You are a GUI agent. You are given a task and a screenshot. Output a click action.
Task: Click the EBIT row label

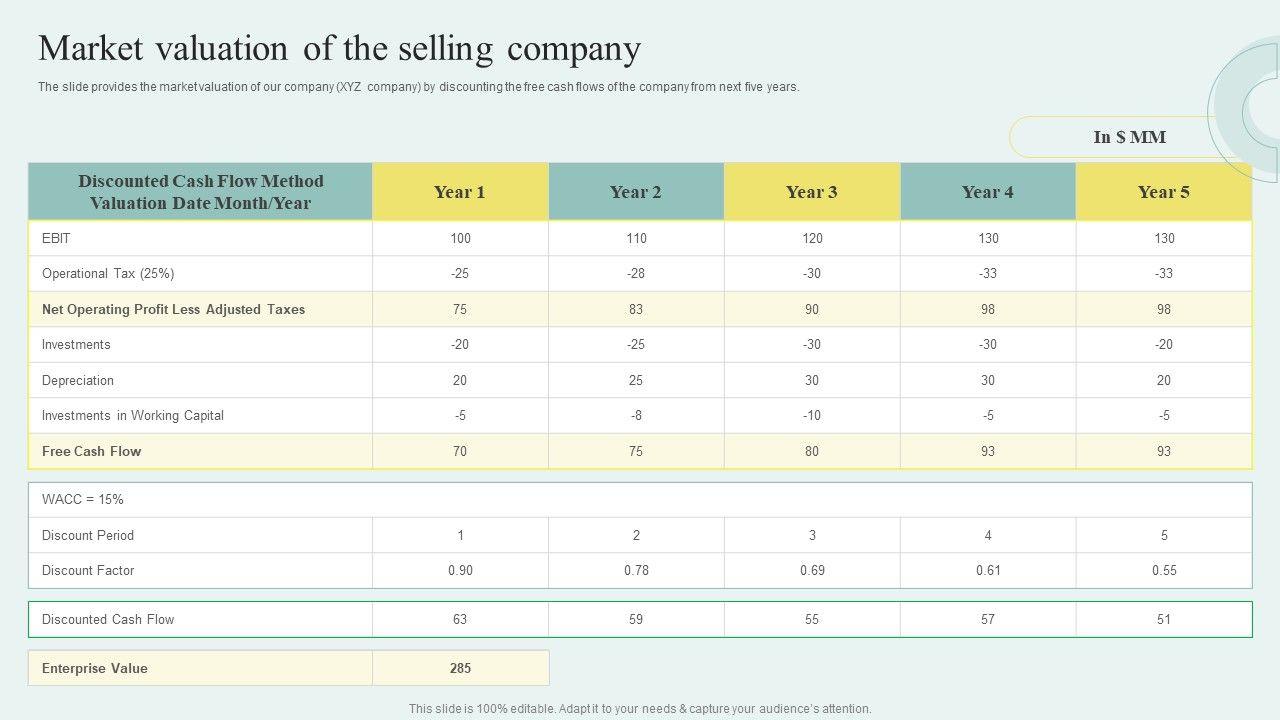[x=56, y=238]
